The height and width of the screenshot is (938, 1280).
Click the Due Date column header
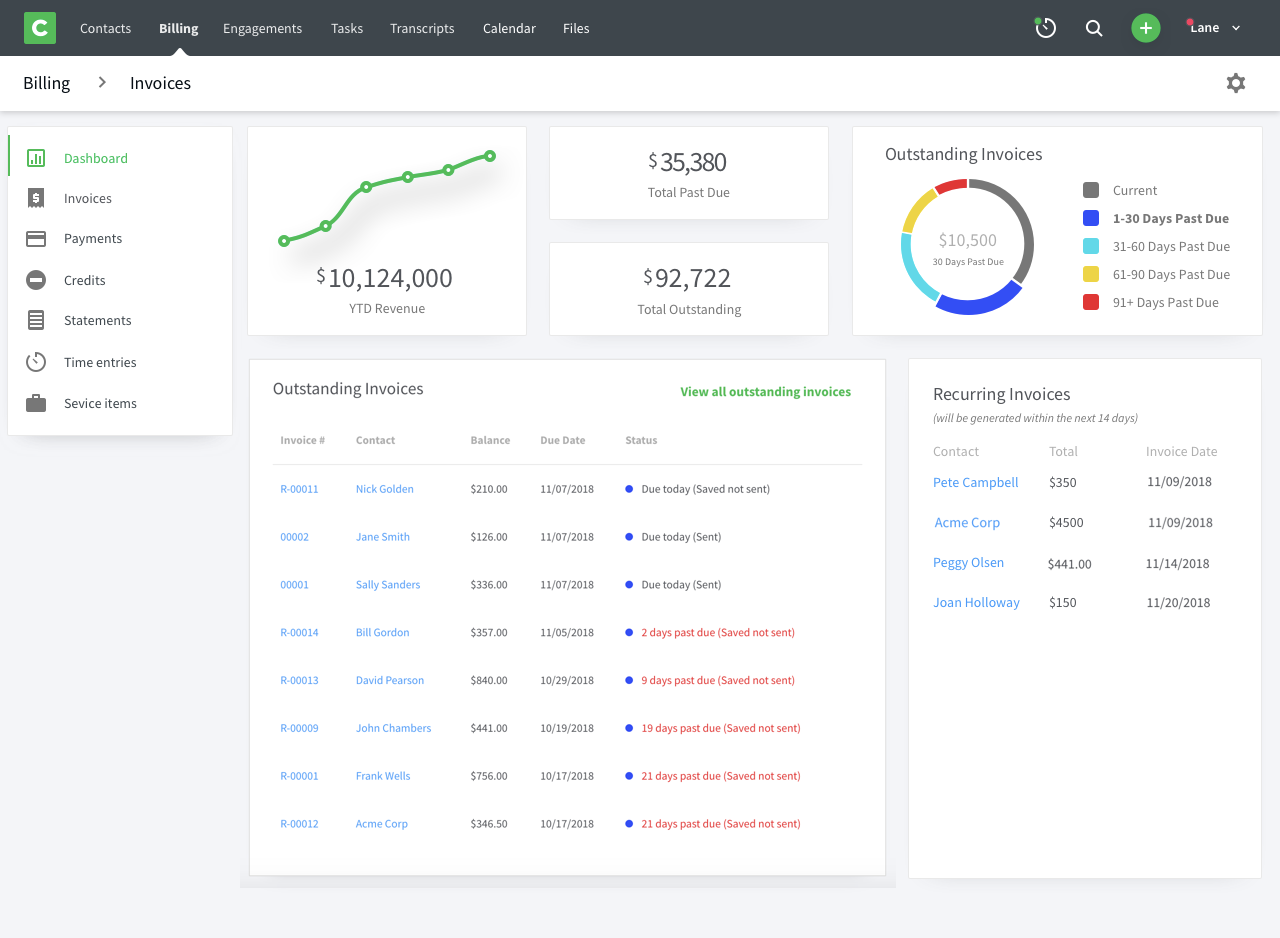tap(563, 440)
